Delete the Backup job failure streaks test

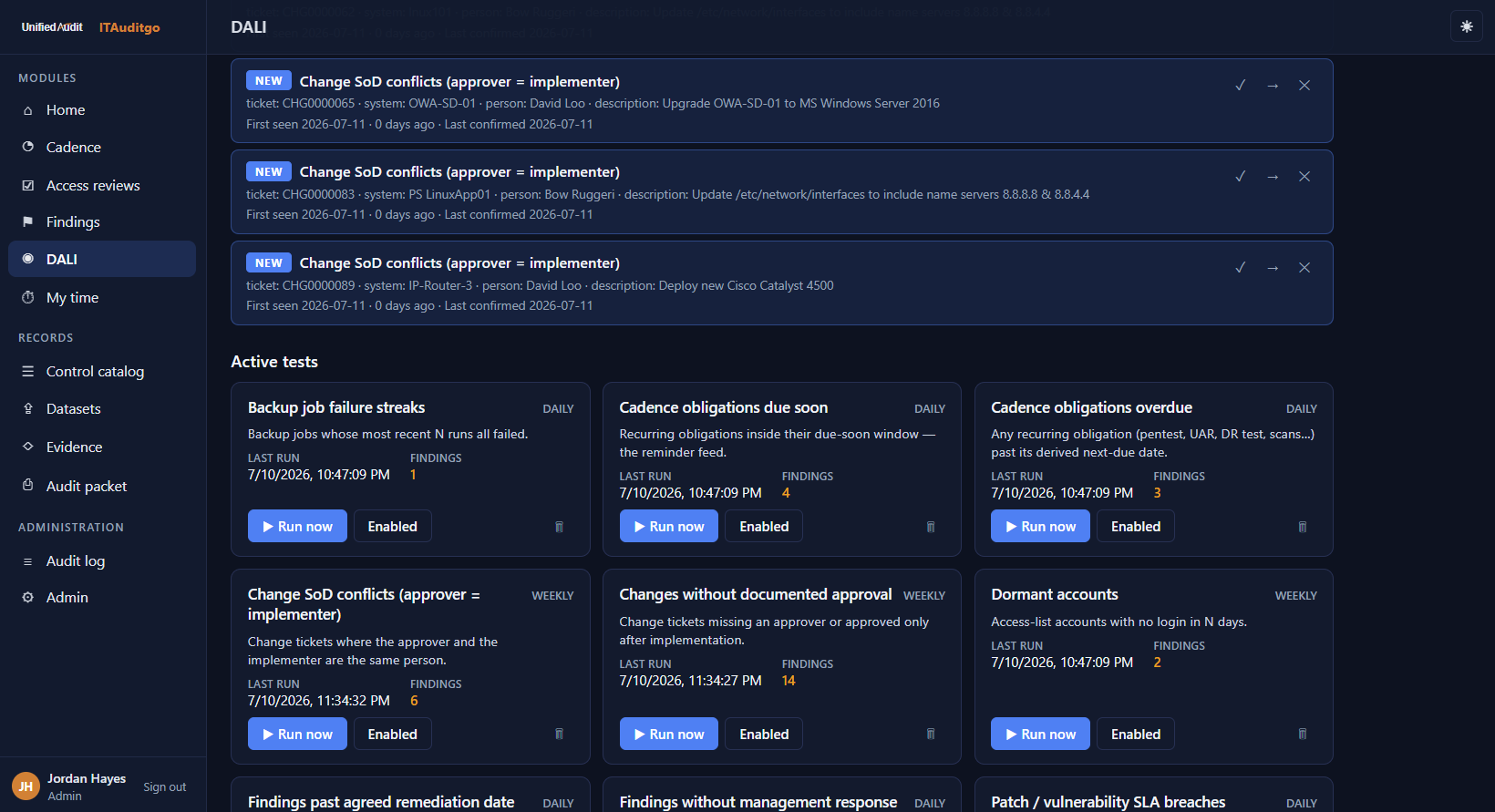(560, 527)
